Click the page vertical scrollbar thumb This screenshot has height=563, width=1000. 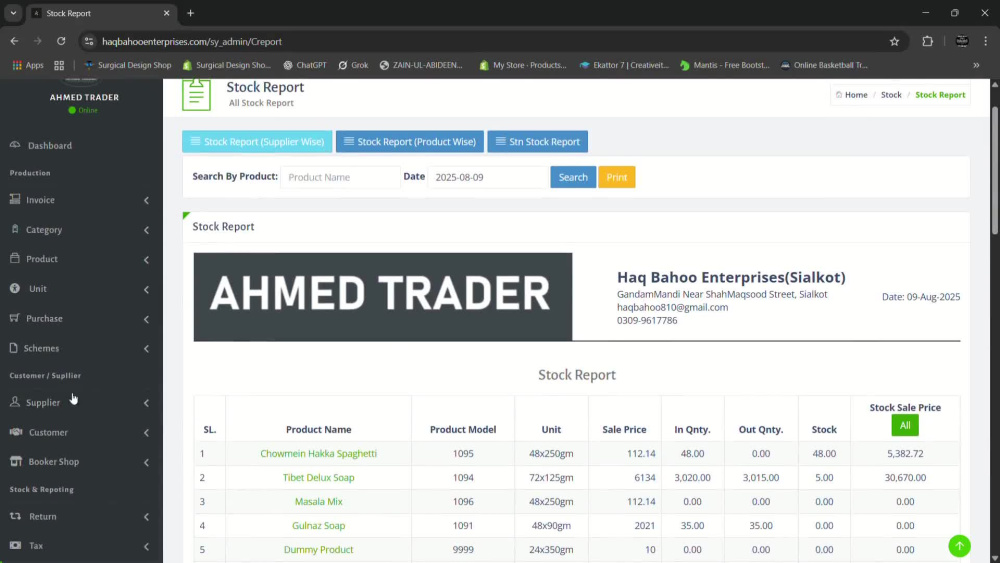pos(995,171)
